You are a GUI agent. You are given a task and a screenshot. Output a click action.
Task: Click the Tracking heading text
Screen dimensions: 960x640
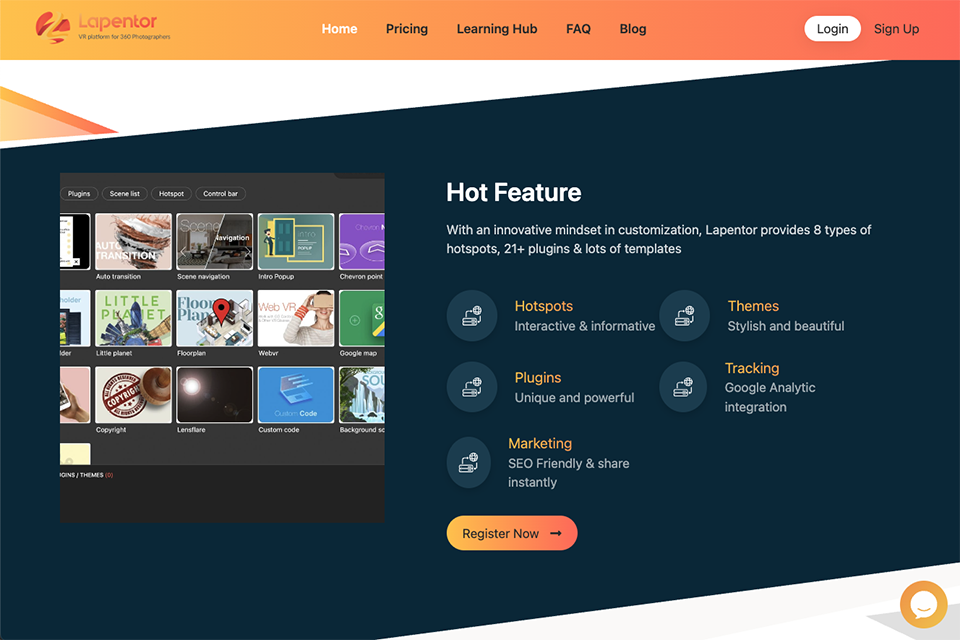point(752,368)
